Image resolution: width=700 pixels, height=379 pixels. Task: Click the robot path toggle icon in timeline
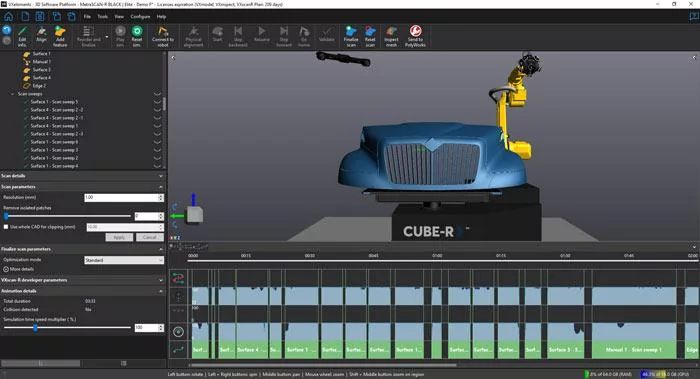pos(178,279)
